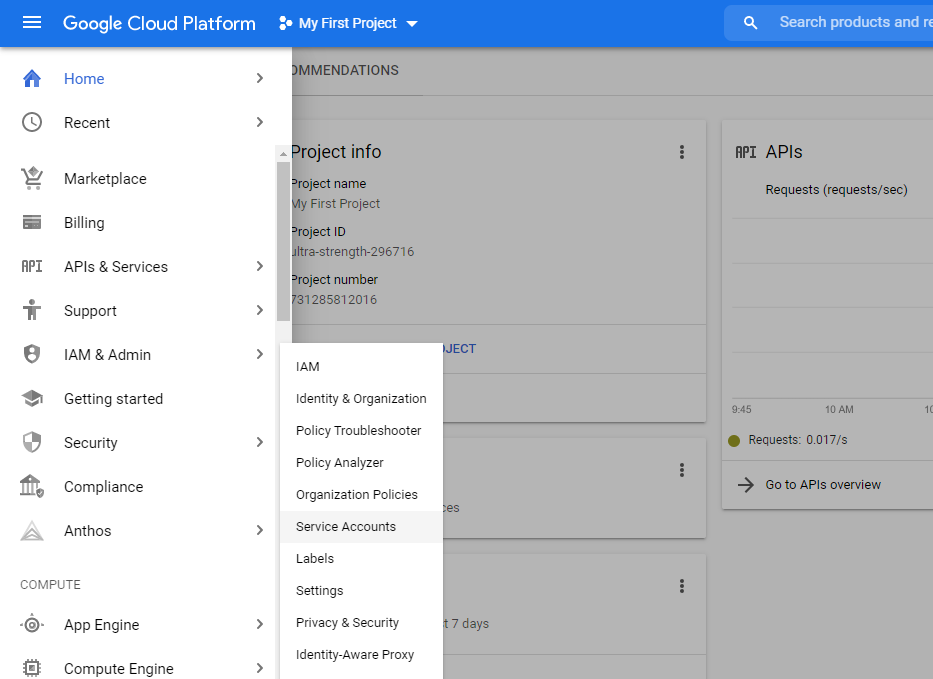Select Identity & Organization submenu item
Viewport: 933px width, 679px height.
tap(361, 399)
